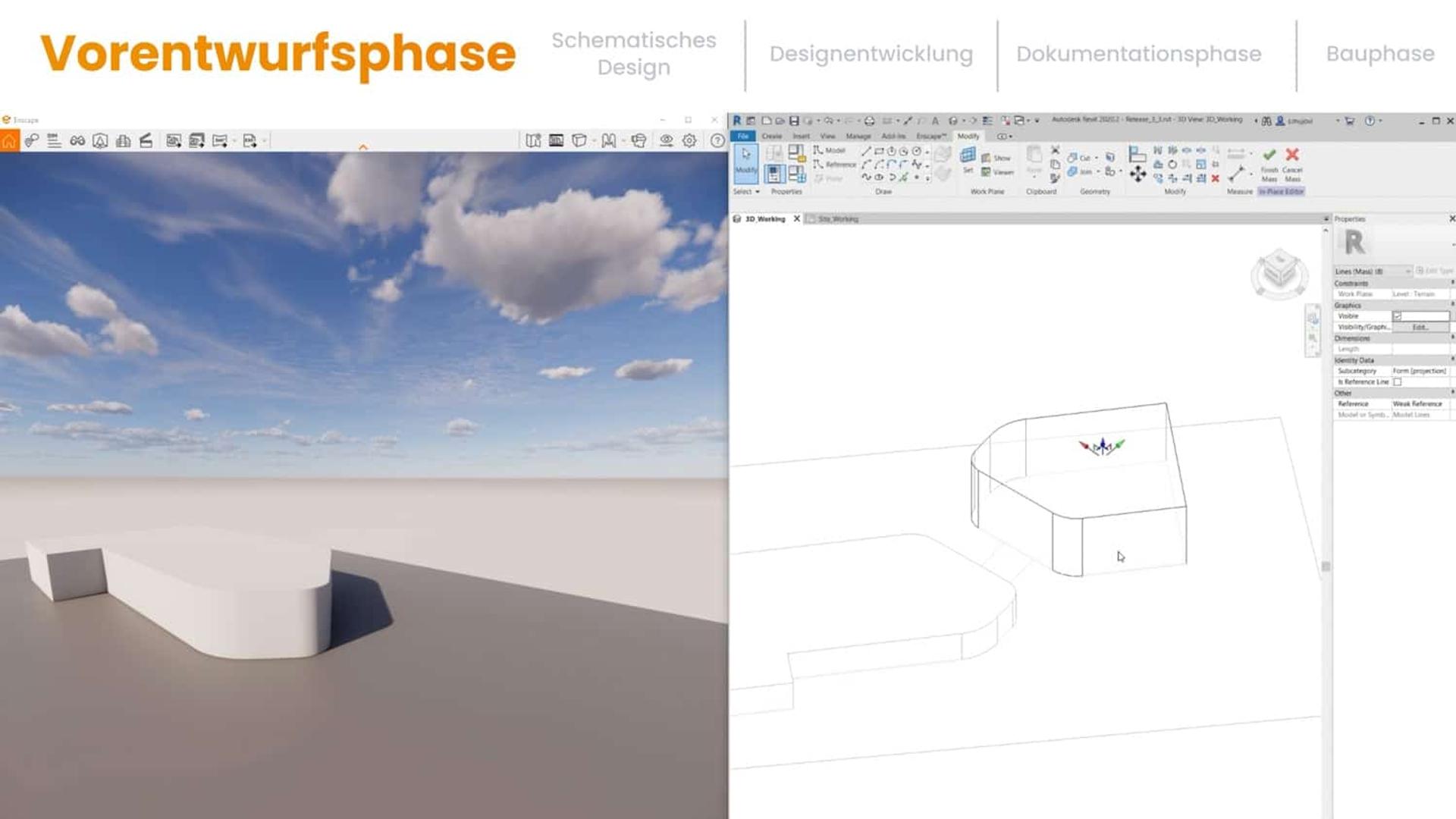Click the Enscape home icon

click(x=9, y=141)
